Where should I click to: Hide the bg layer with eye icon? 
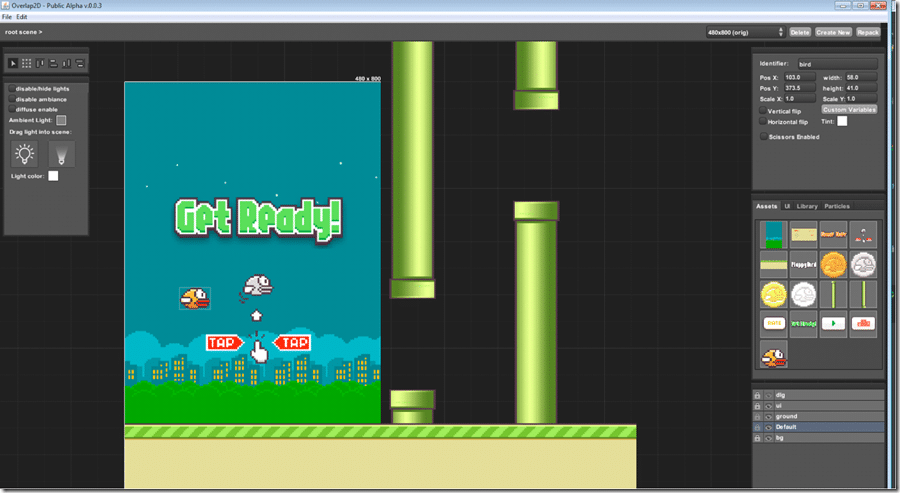point(769,438)
